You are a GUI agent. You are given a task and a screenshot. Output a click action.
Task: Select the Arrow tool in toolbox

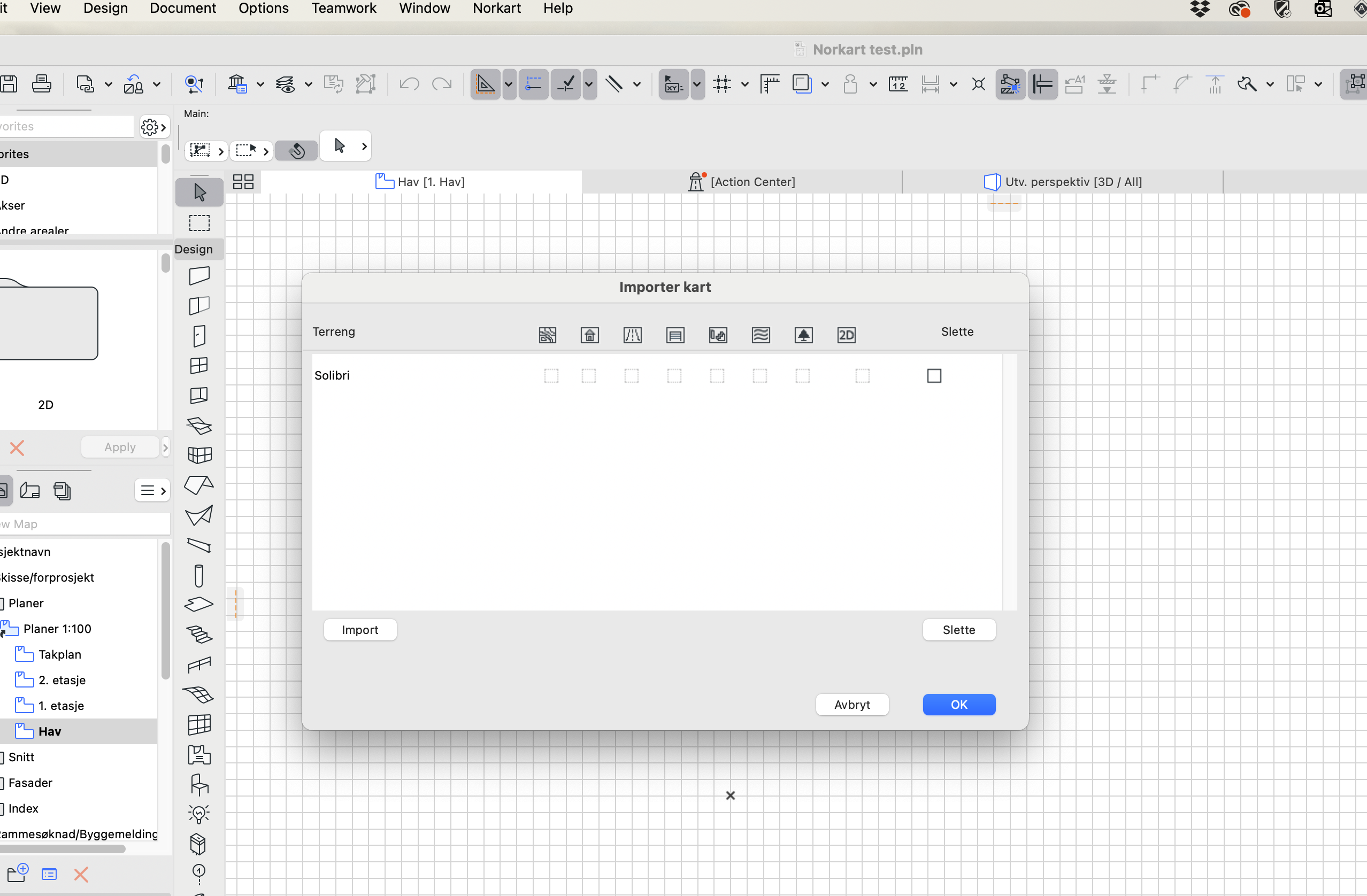pos(199,192)
